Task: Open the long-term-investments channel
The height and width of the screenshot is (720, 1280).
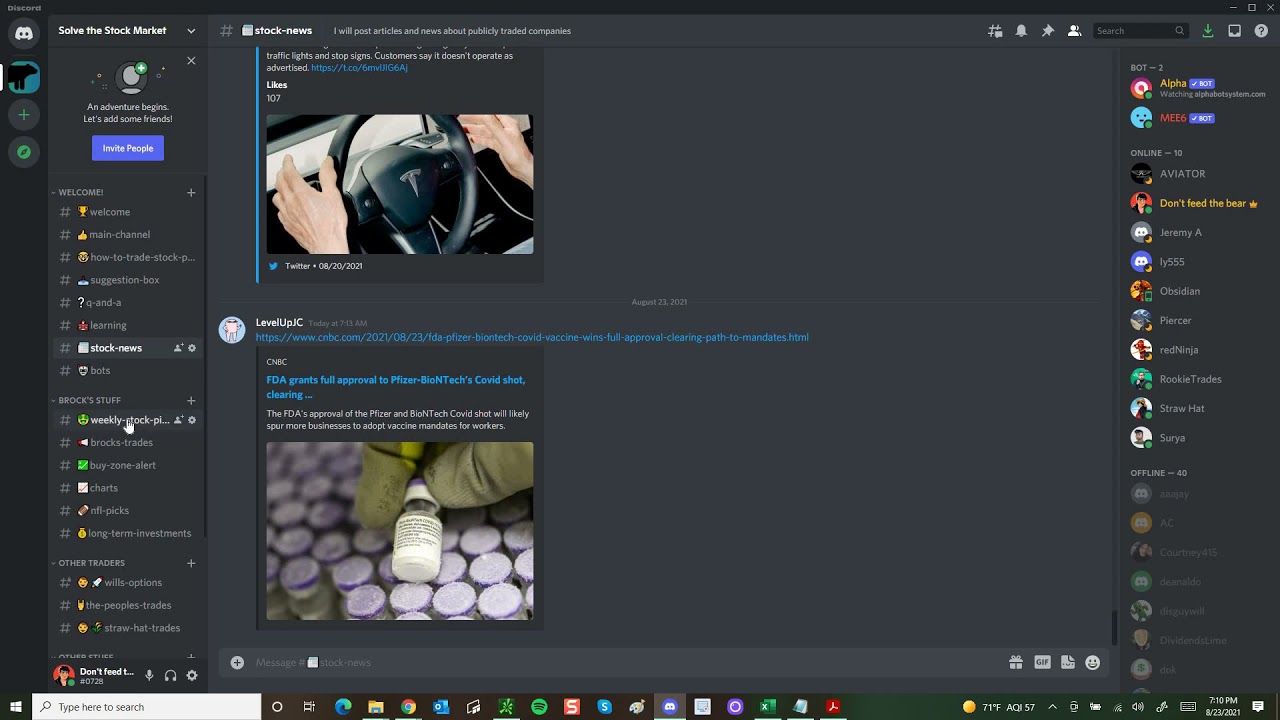Action: pyautogui.click(x=127, y=533)
